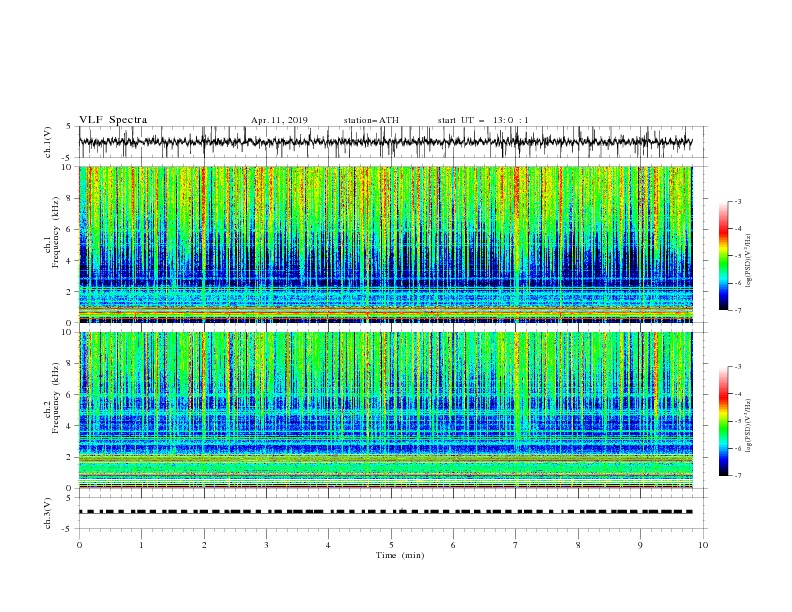Click the ch.1 voltage waveform trace
Viewport: 792px width, 612px height.
(386, 142)
